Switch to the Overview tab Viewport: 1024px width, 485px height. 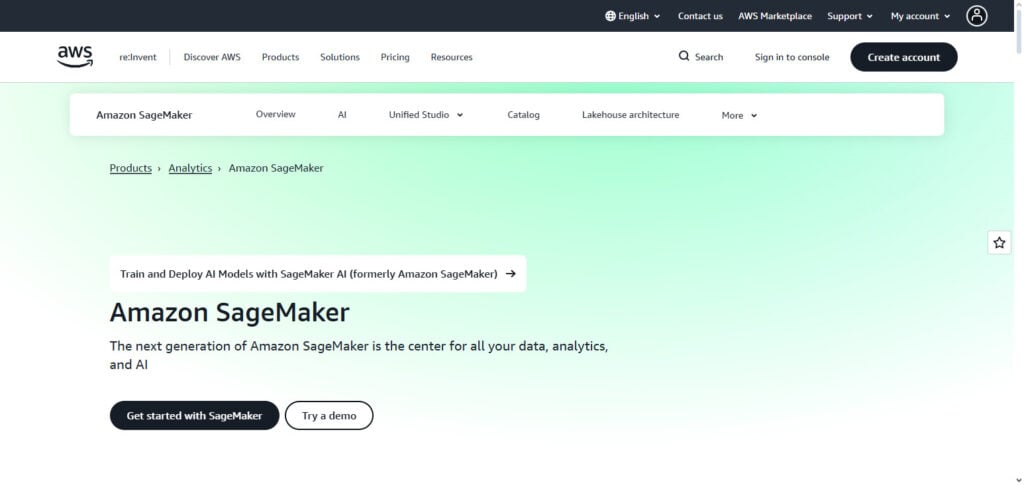pos(276,114)
